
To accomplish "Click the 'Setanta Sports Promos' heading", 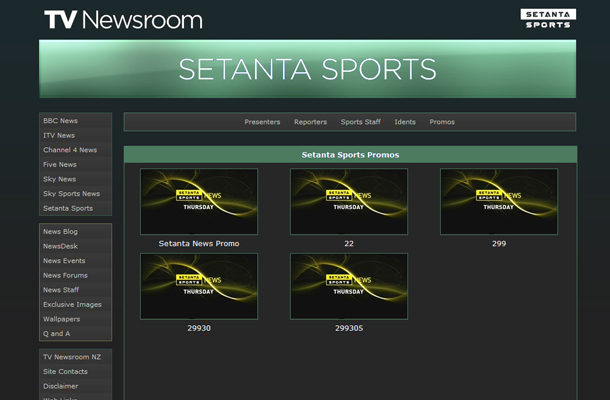I will coord(351,155).
